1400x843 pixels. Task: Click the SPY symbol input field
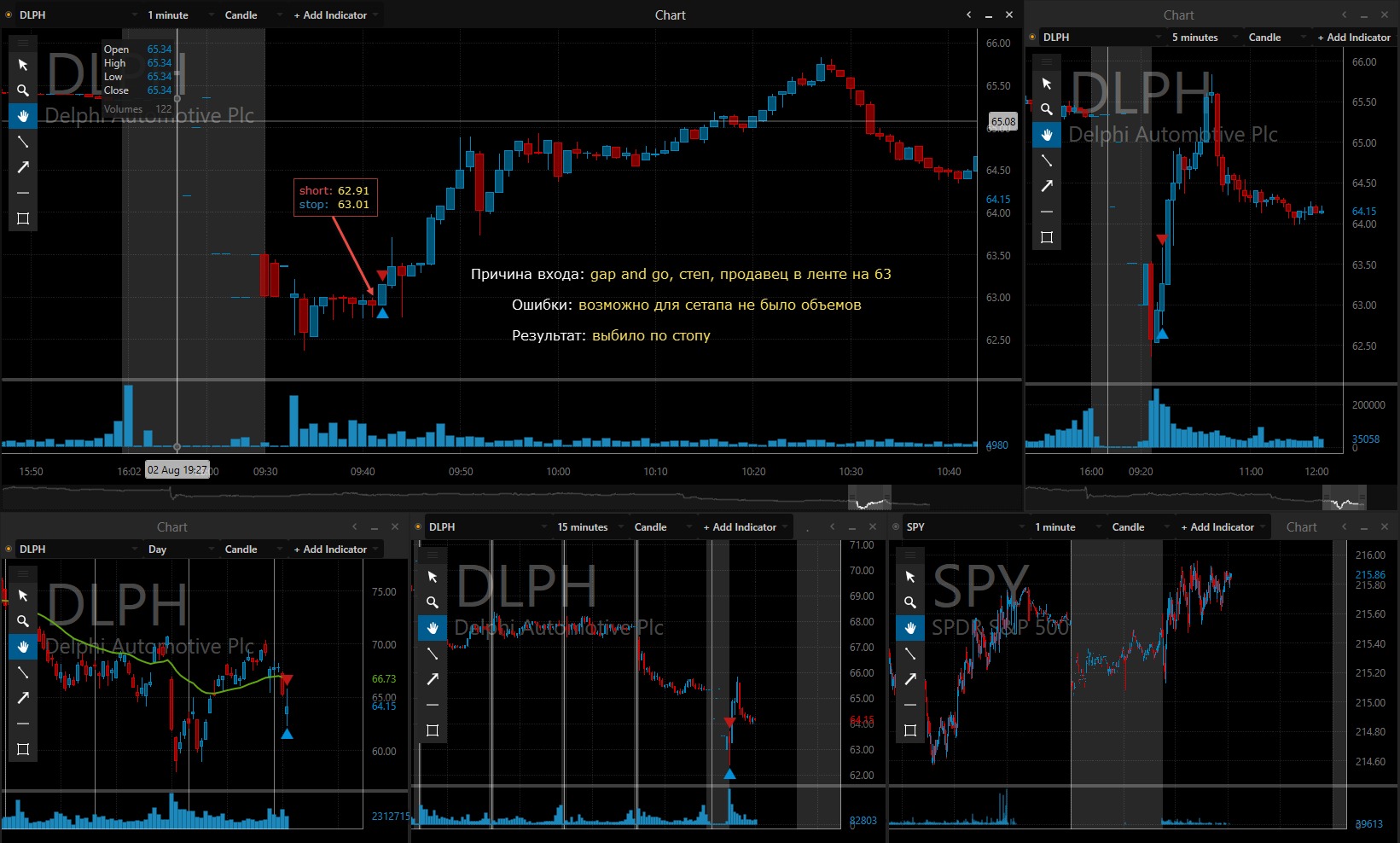(964, 527)
